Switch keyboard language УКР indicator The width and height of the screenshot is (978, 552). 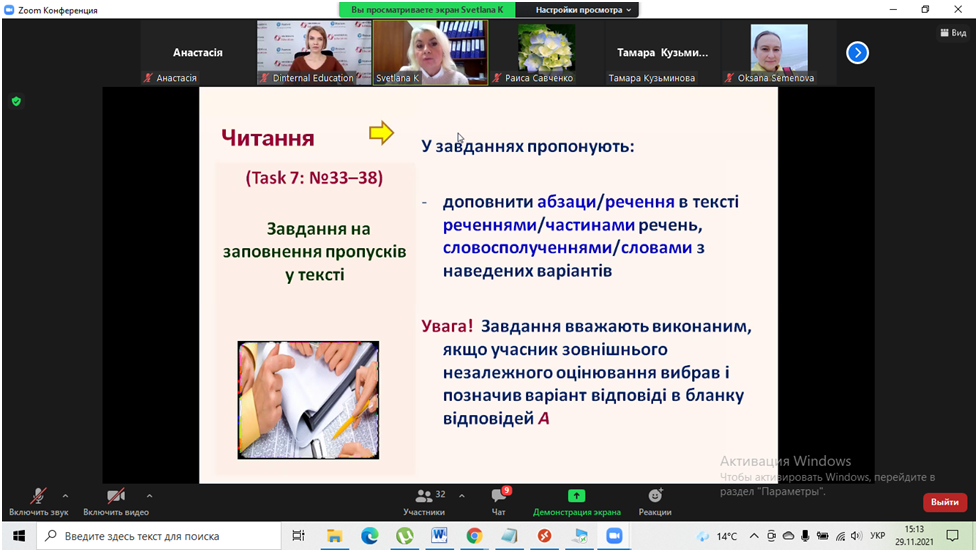pos(878,536)
